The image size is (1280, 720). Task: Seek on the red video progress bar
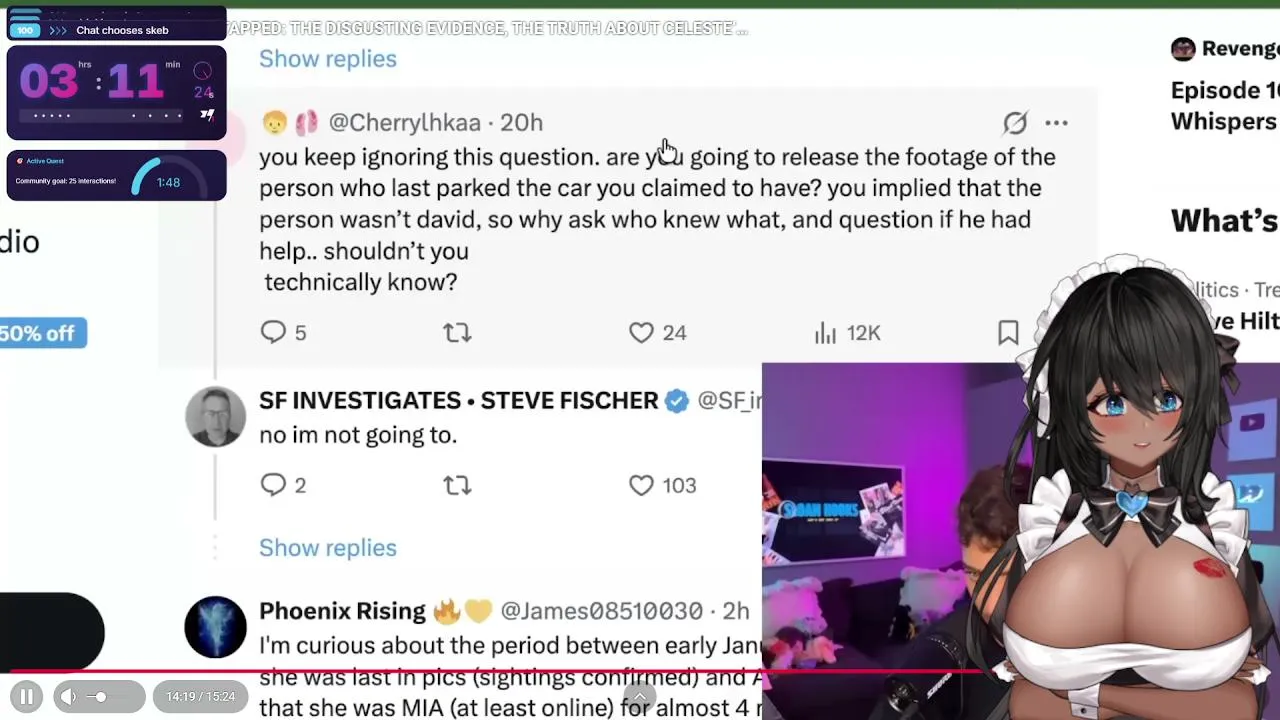point(400,672)
